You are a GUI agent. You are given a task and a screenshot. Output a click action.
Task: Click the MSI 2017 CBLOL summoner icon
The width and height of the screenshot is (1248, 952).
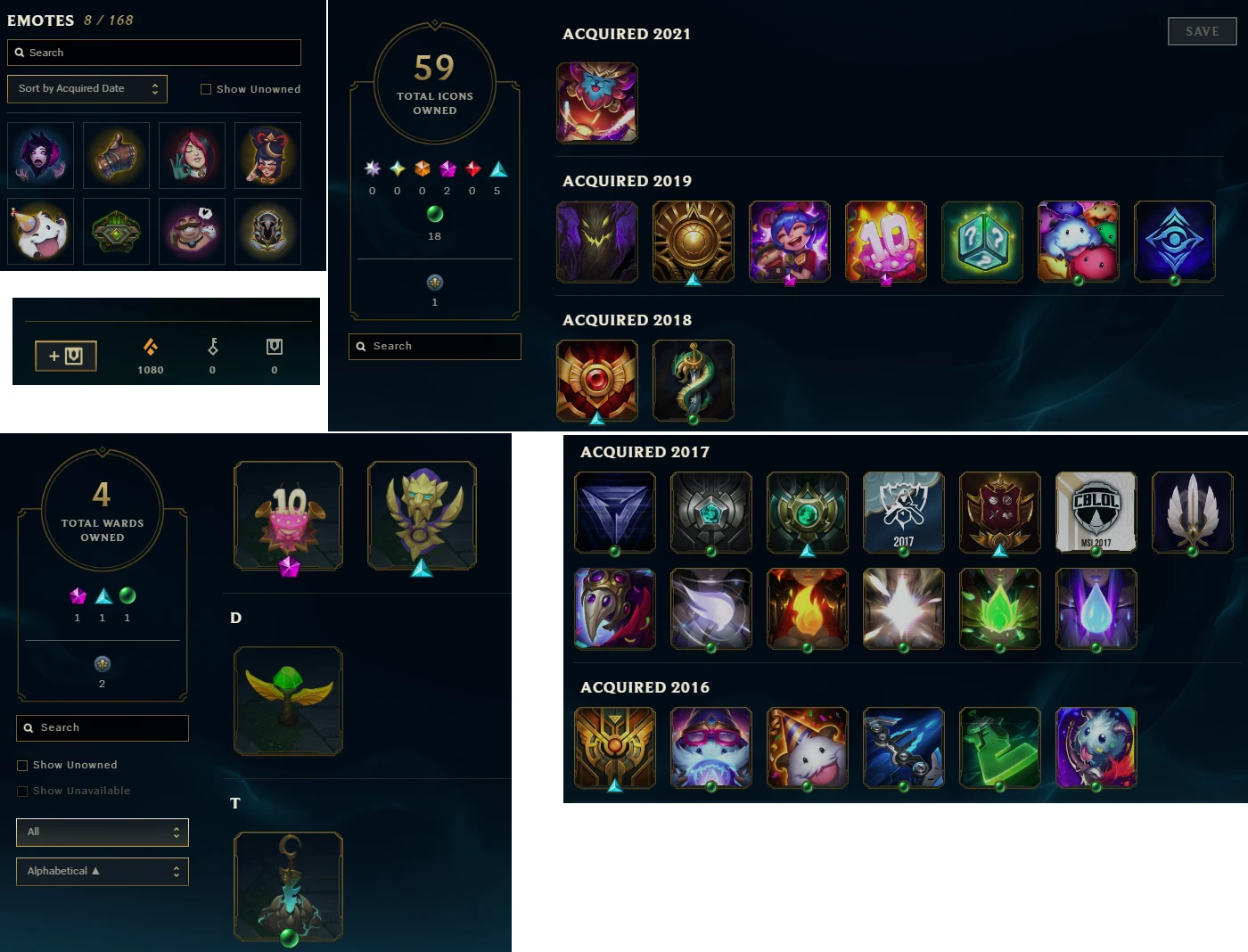pos(1096,513)
